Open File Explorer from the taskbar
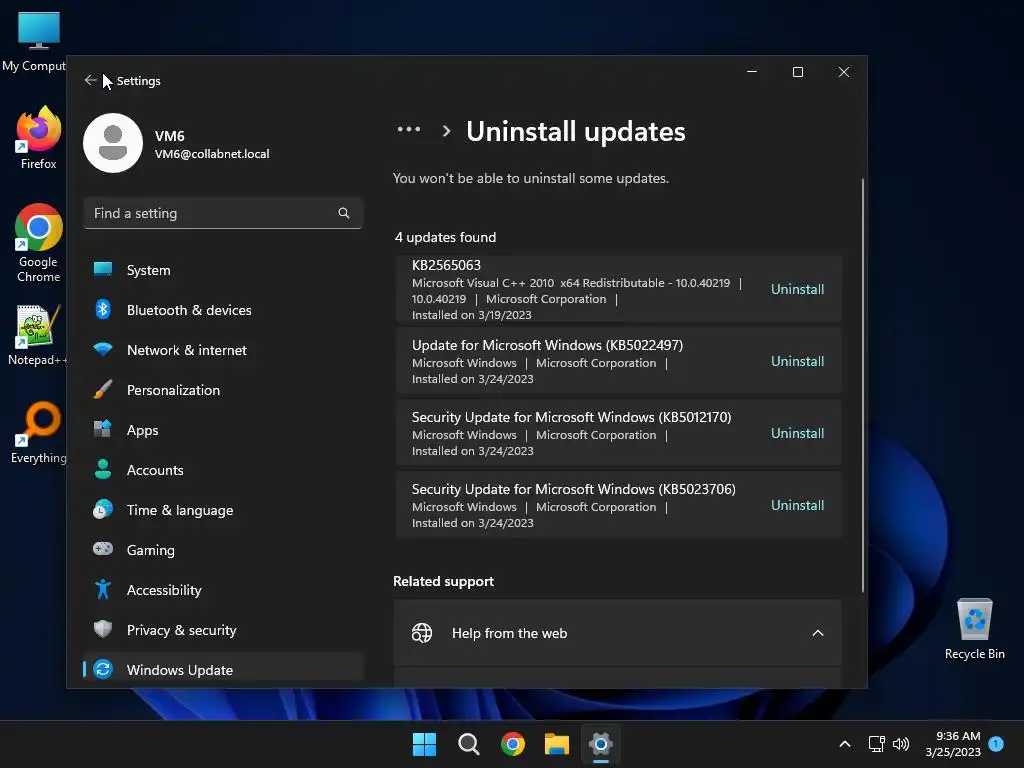Screen dimensions: 1024x768 pos(557,744)
